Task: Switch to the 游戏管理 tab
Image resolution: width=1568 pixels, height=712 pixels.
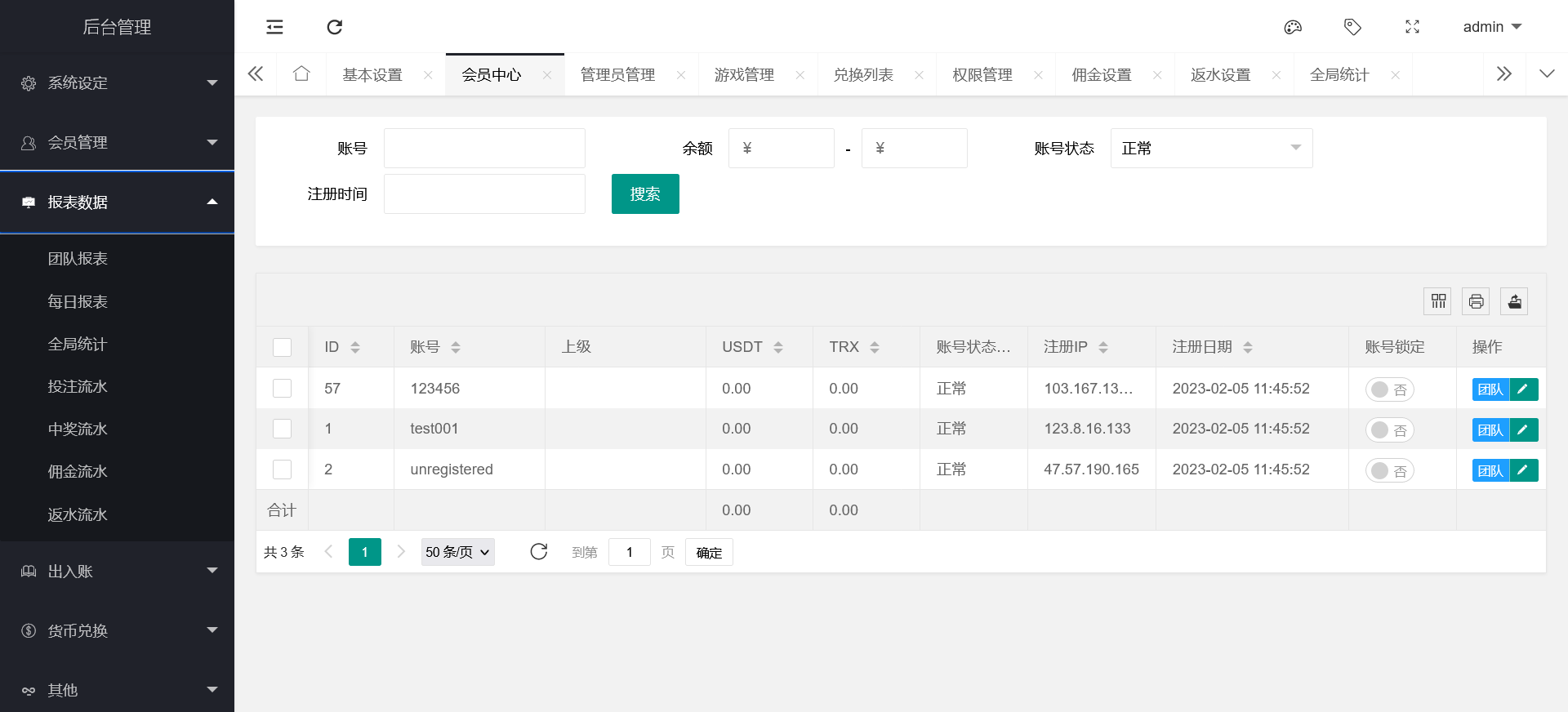Action: coord(744,75)
